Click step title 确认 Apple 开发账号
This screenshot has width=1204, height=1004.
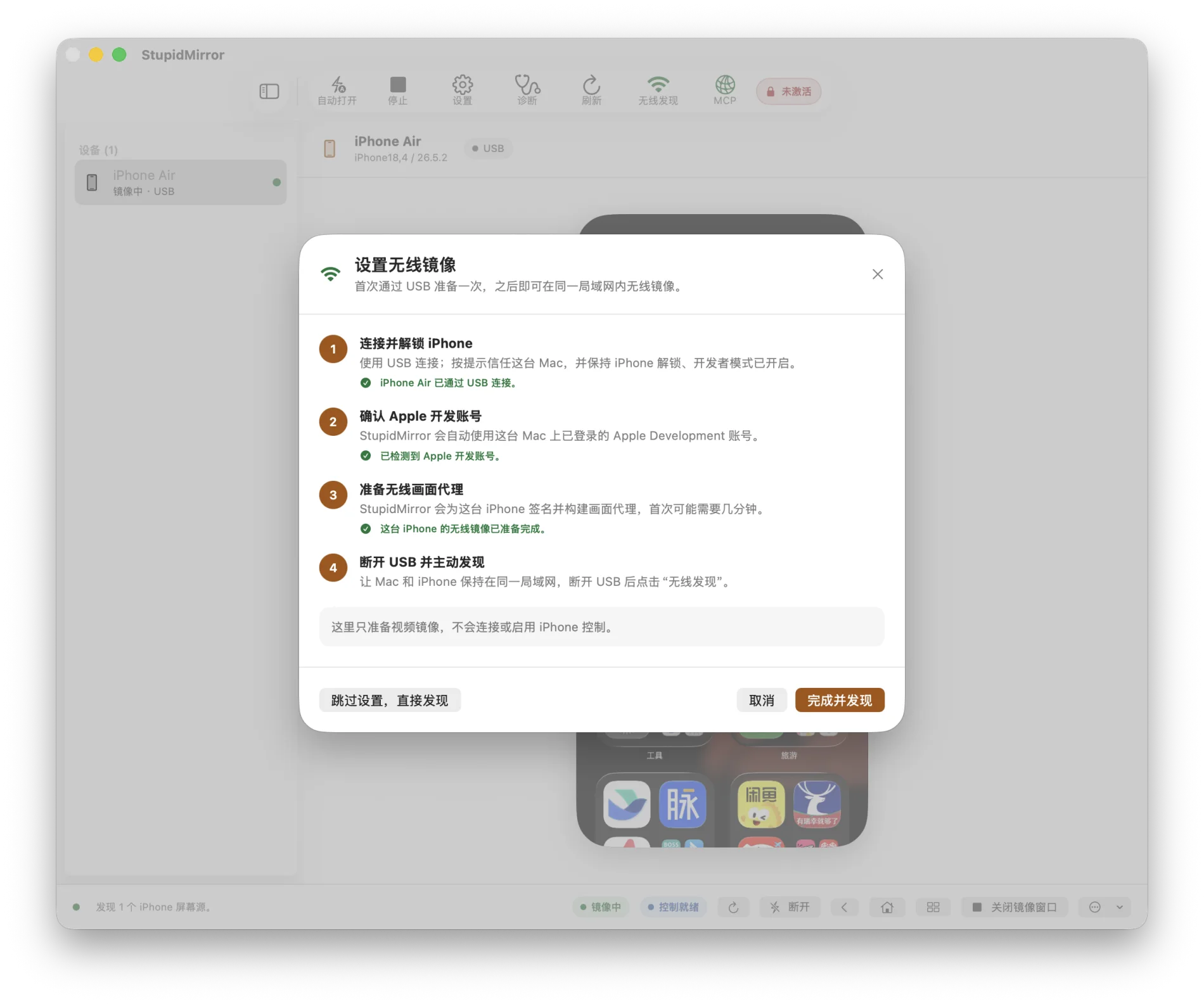[420, 416]
